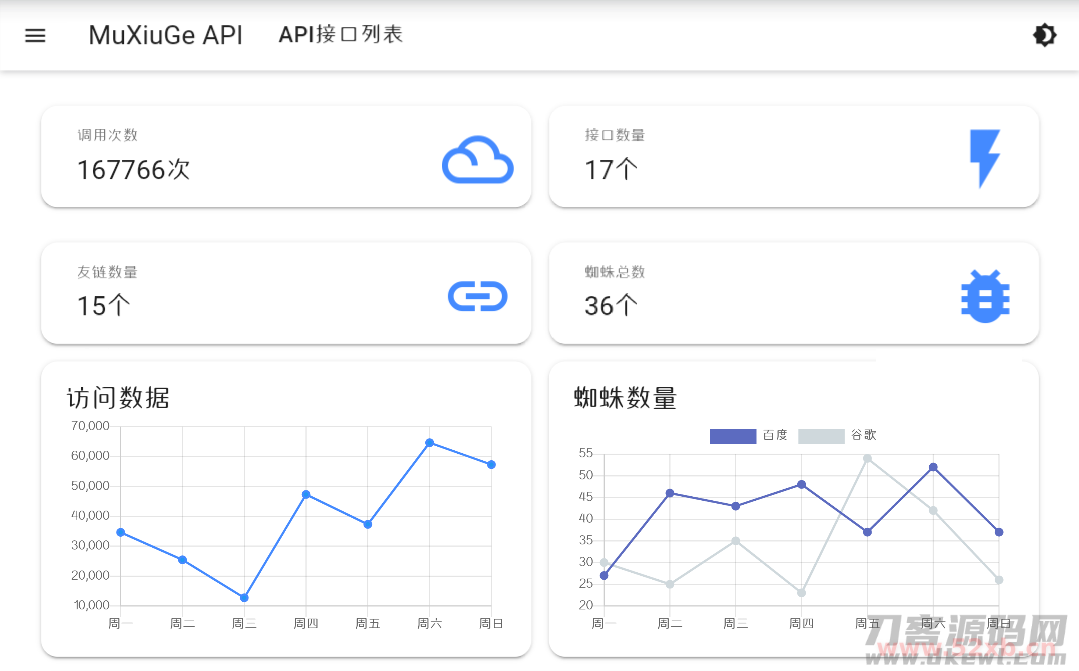This screenshot has width=1079, height=671.
Task: Click the 百度 legend color marker
Action: (x=732, y=436)
